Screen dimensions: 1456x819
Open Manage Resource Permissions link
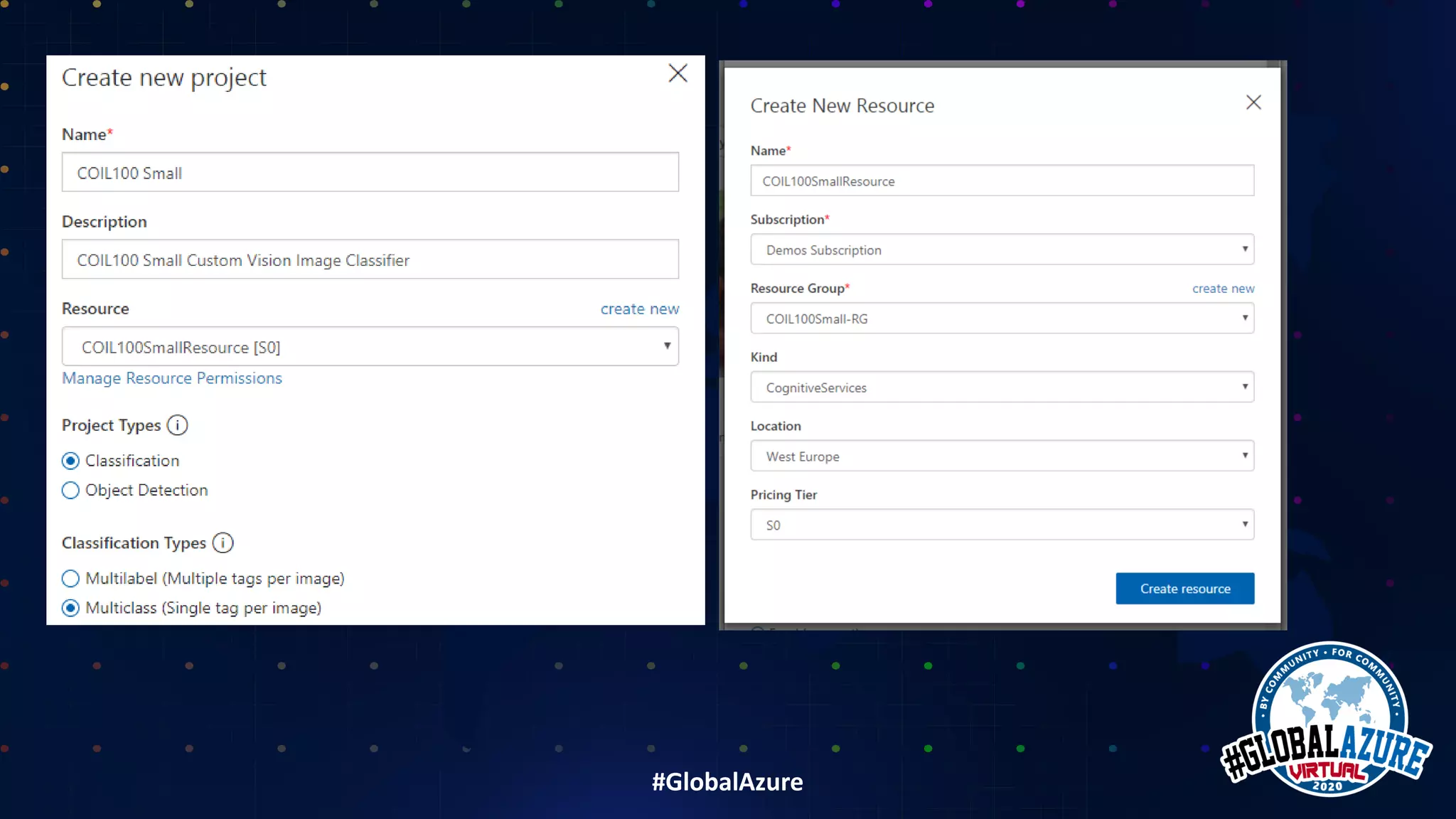pyautogui.click(x=172, y=378)
